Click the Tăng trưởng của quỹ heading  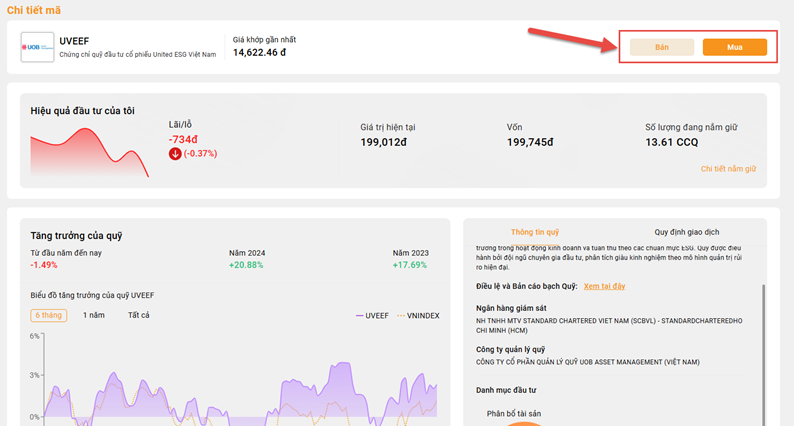[76, 236]
